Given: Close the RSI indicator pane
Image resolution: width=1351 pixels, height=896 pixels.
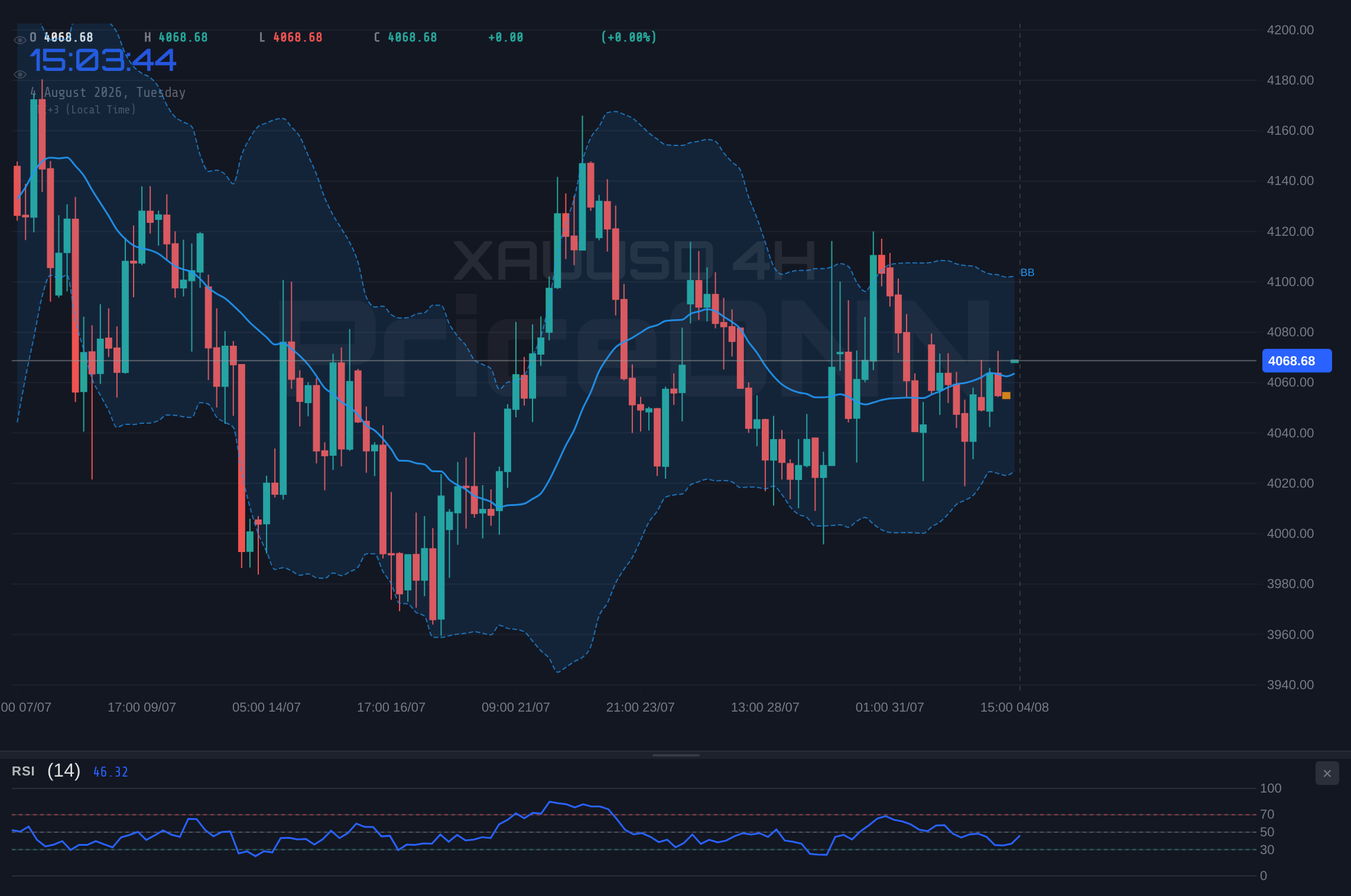Looking at the screenshot, I should [1327, 773].
